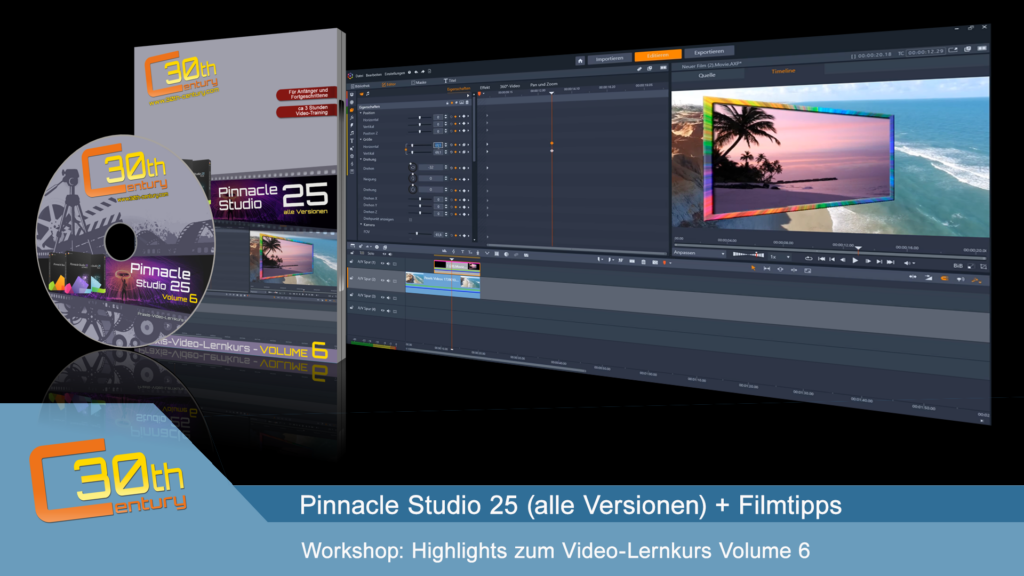Open the preview volume control icon
The height and width of the screenshot is (576, 1024).
908,263
